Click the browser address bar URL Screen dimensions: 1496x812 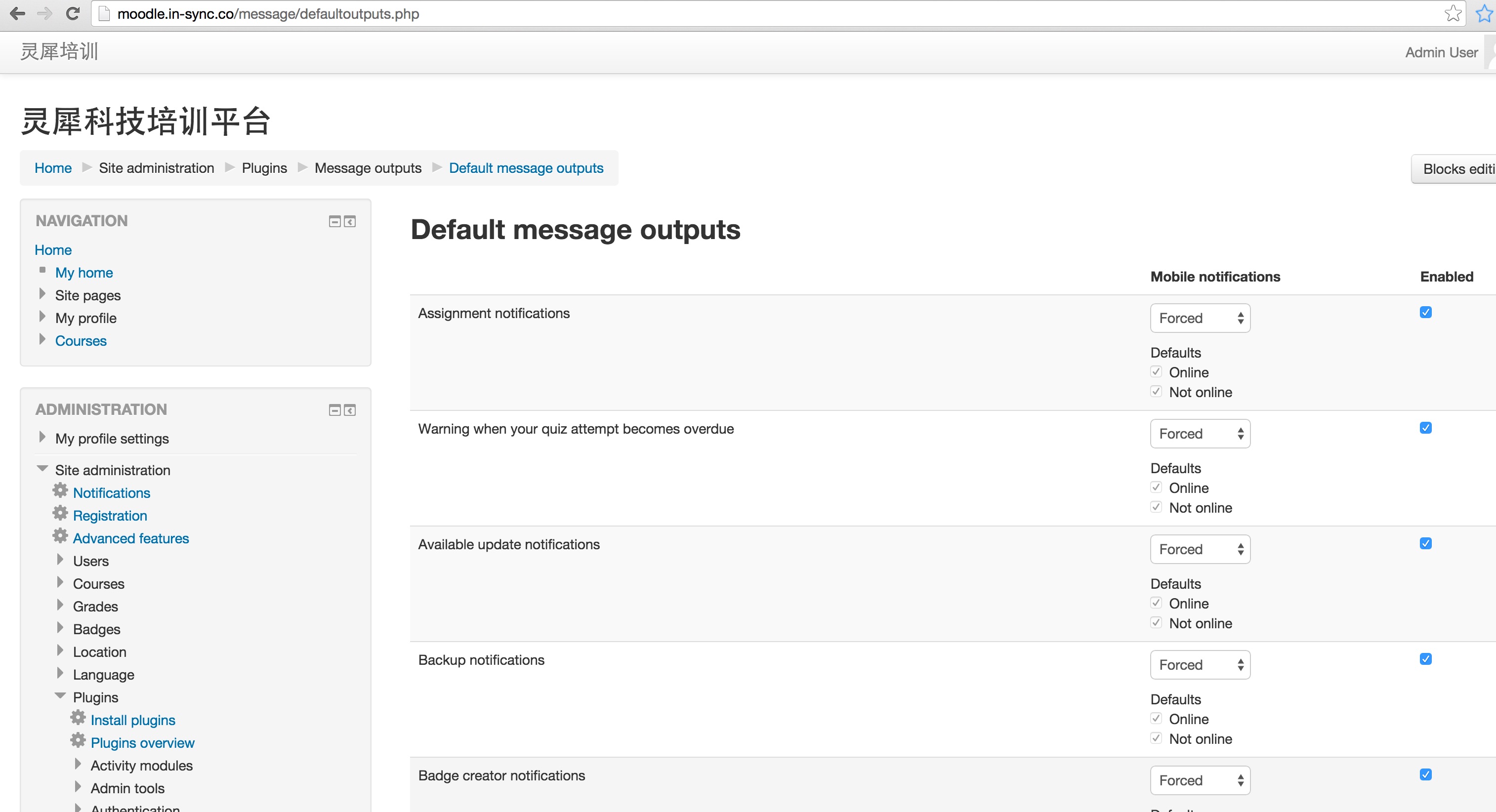coord(268,13)
